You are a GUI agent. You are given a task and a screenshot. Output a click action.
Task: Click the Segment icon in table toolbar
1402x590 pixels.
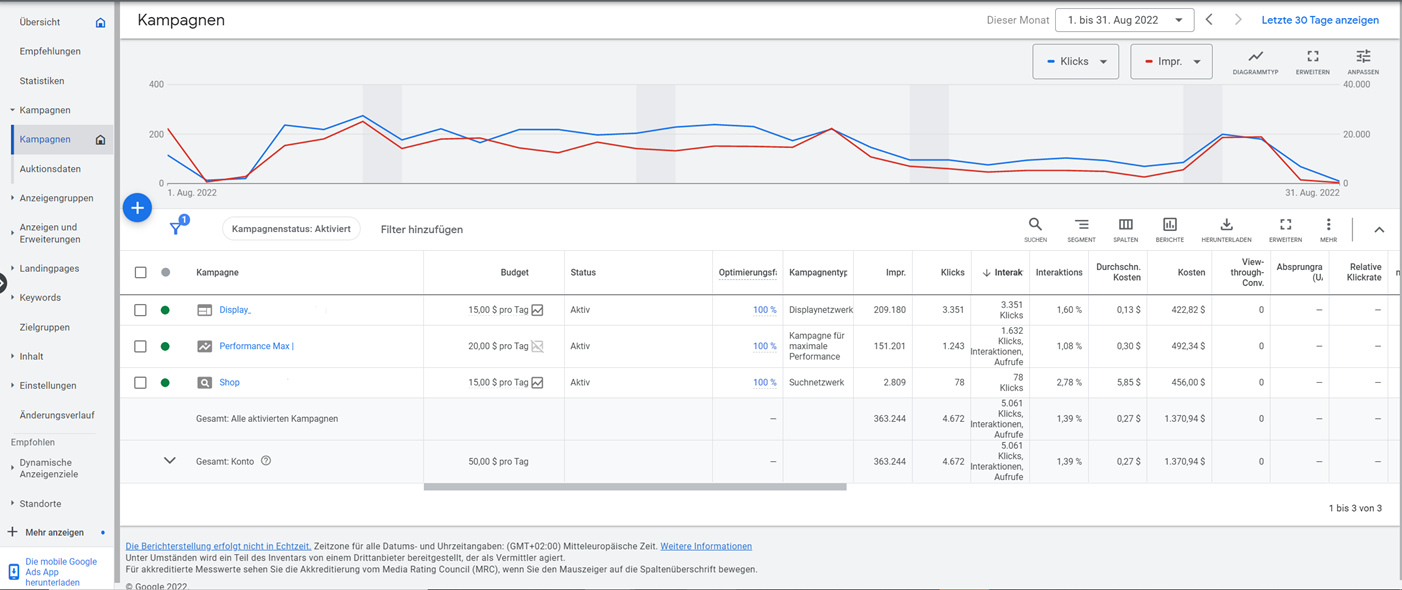tap(1081, 228)
